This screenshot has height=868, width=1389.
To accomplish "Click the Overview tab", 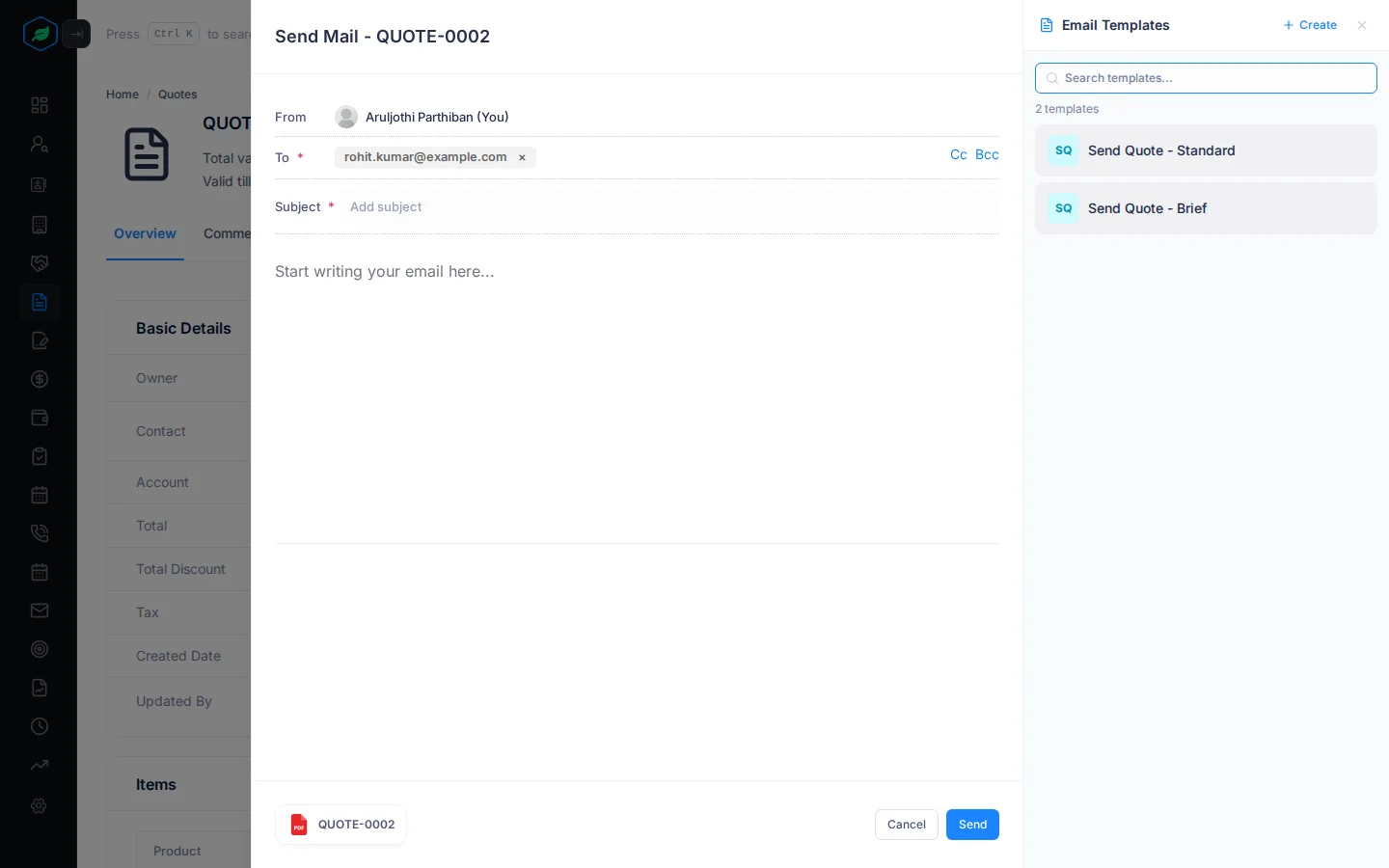I will (x=145, y=233).
